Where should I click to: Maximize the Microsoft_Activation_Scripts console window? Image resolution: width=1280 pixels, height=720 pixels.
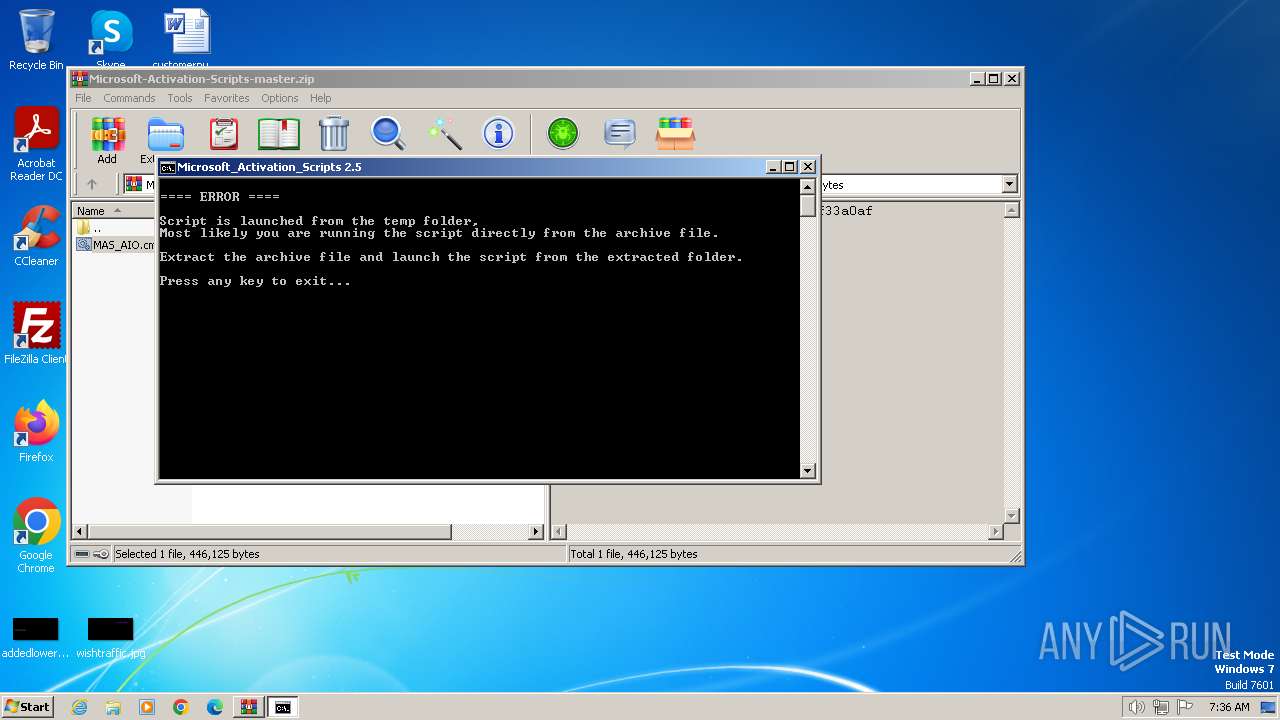point(790,167)
